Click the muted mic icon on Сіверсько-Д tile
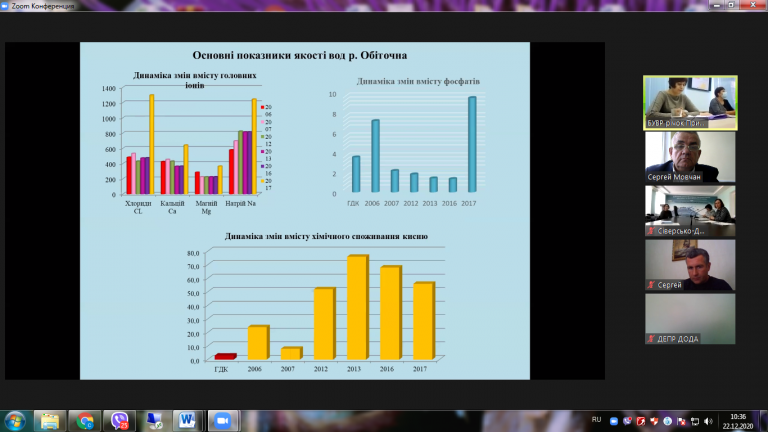The width and height of the screenshot is (768, 432). coord(651,231)
